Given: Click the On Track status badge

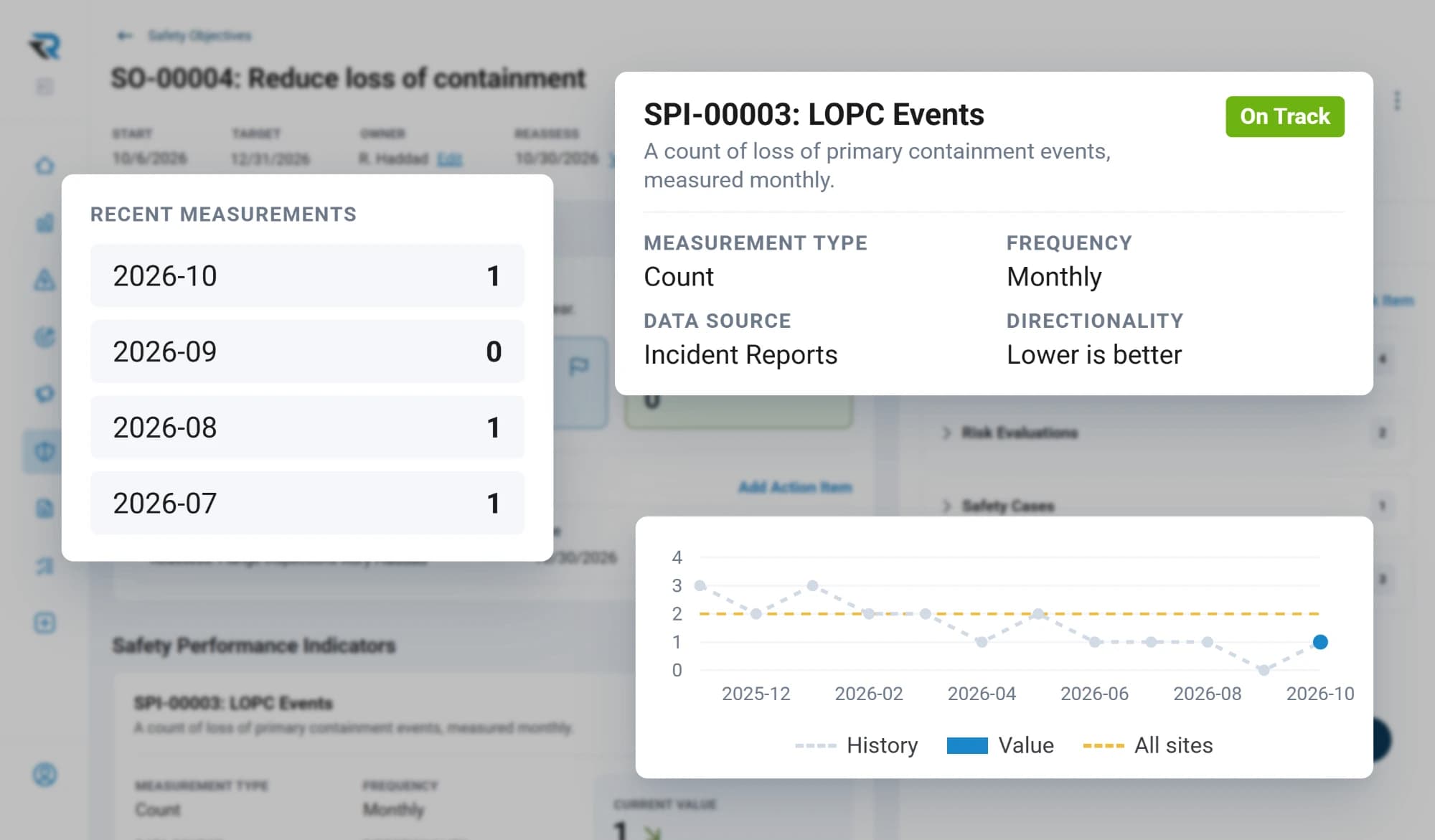Looking at the screenshot, I should 1284,116.
